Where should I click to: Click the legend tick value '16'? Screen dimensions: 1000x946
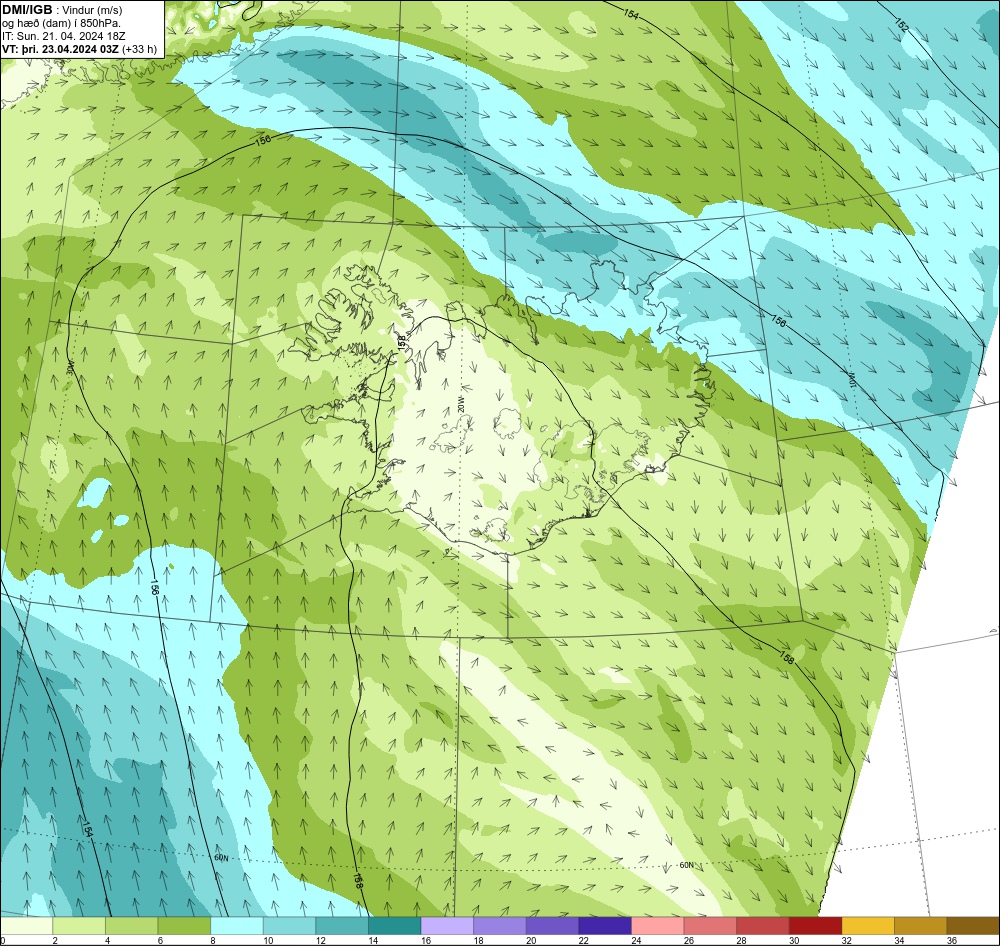(426, 940)
